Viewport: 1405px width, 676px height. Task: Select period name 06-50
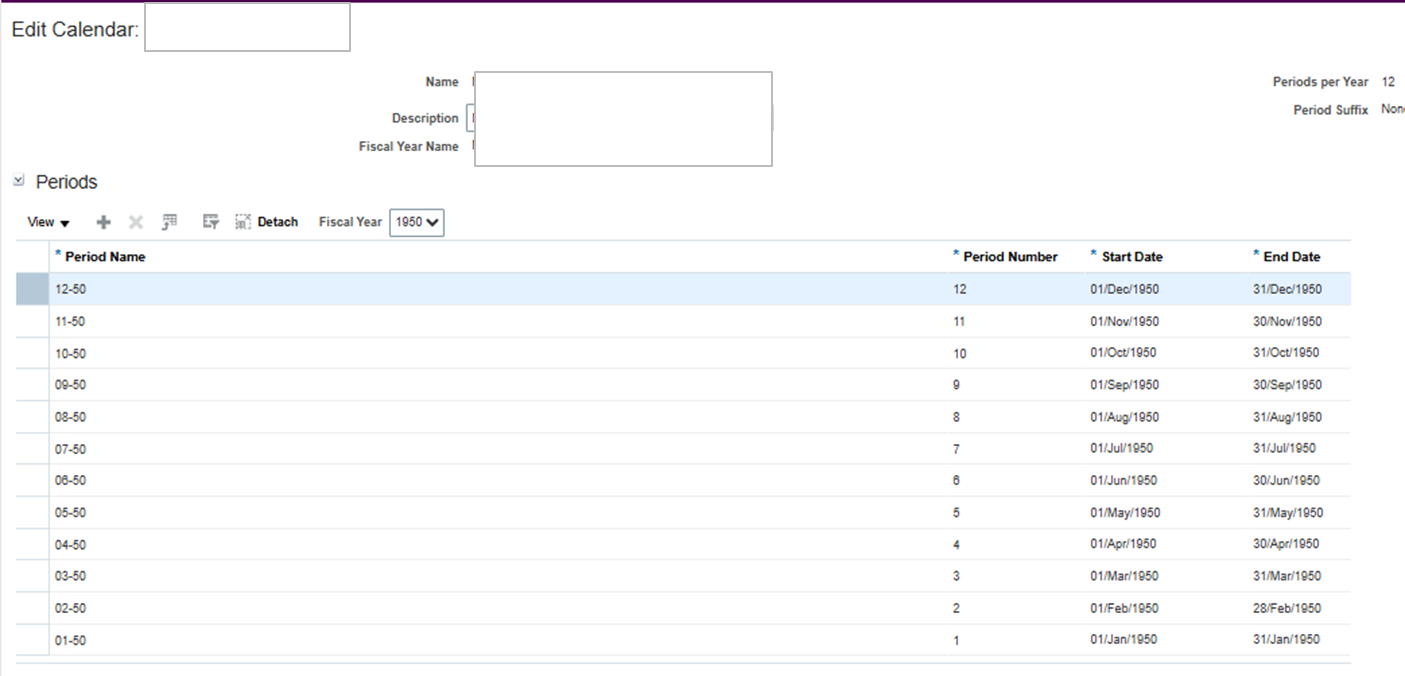coord(70,480)
